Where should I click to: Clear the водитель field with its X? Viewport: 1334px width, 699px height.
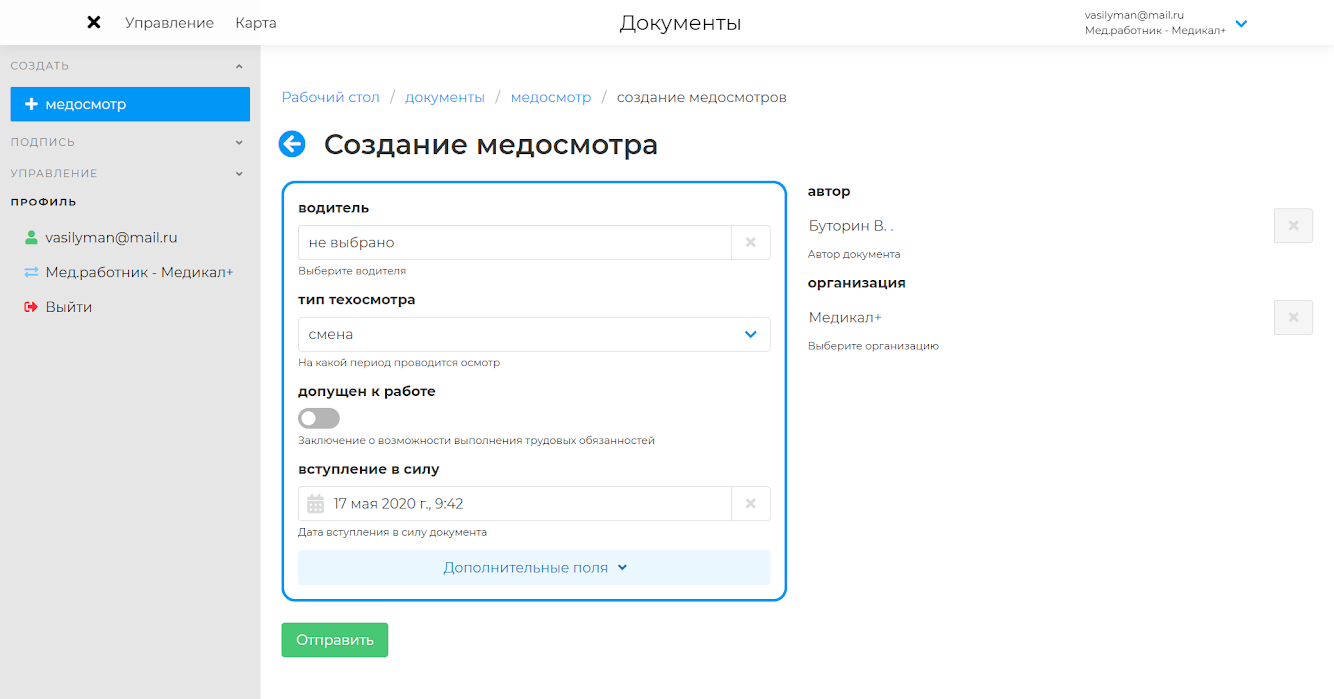751,242
